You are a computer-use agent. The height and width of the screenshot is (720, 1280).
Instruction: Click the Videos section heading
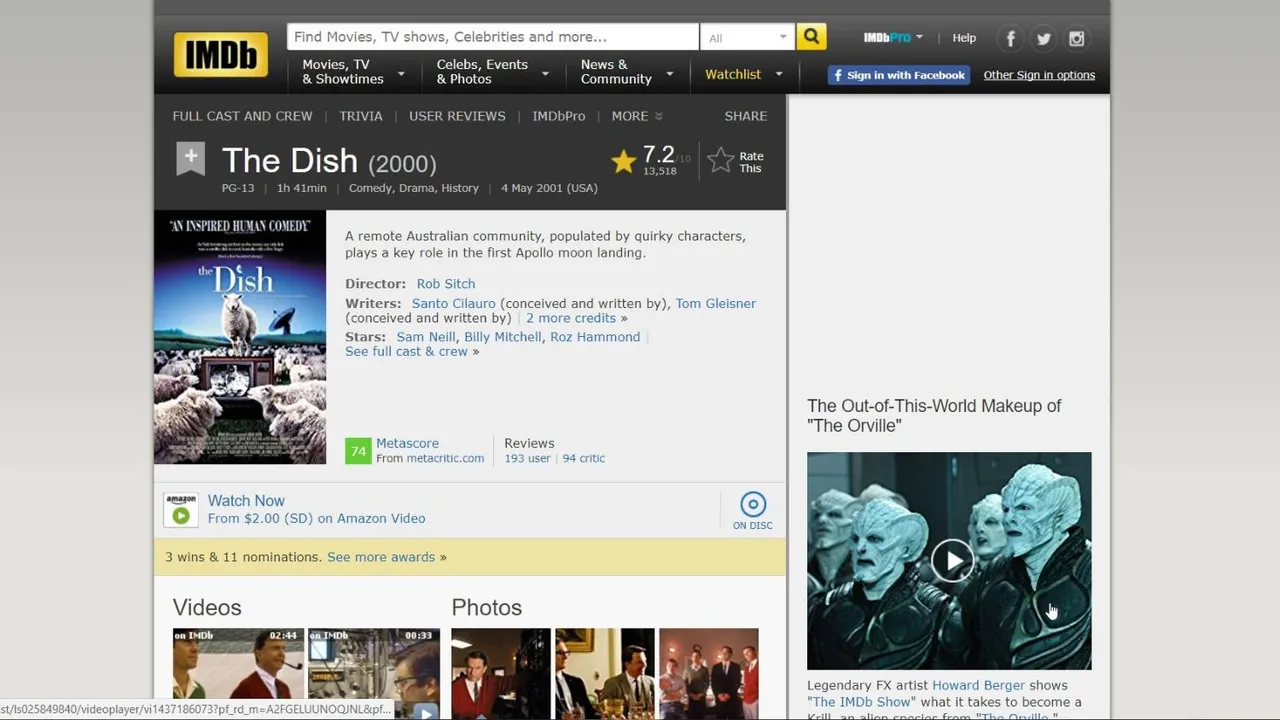pos(207,608)
